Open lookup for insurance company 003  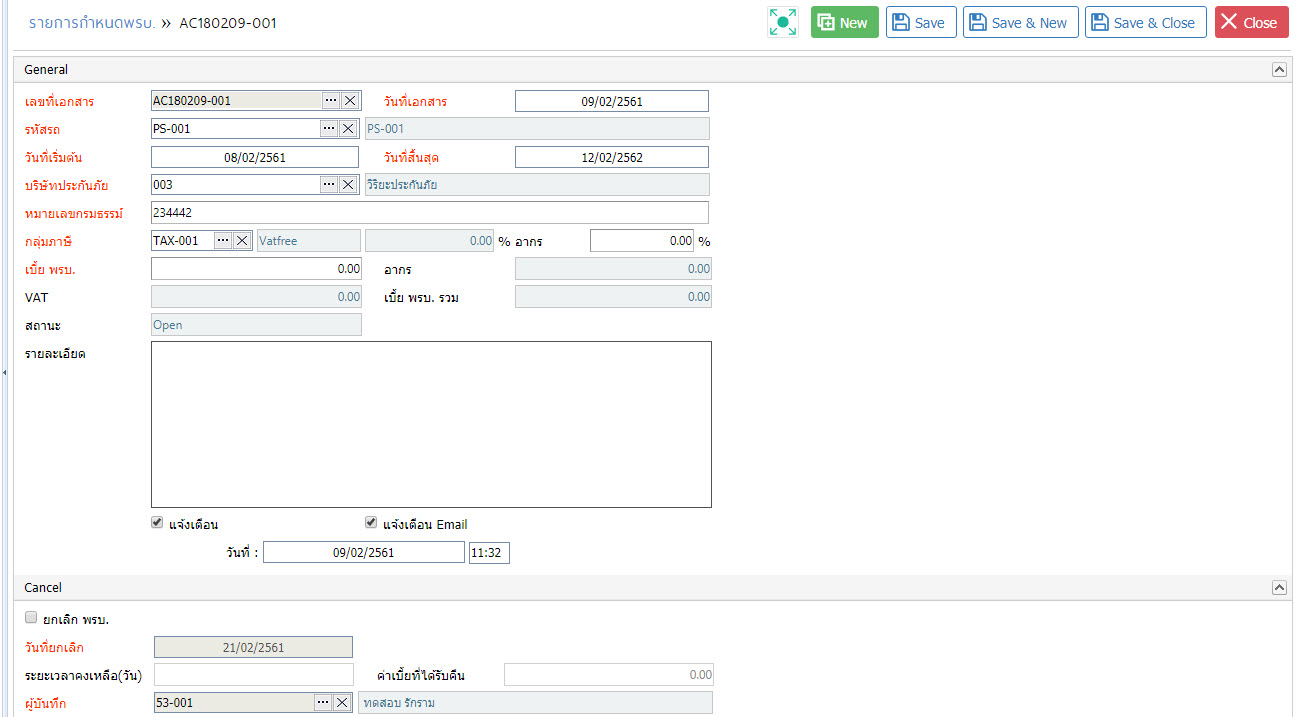point(330,184)
